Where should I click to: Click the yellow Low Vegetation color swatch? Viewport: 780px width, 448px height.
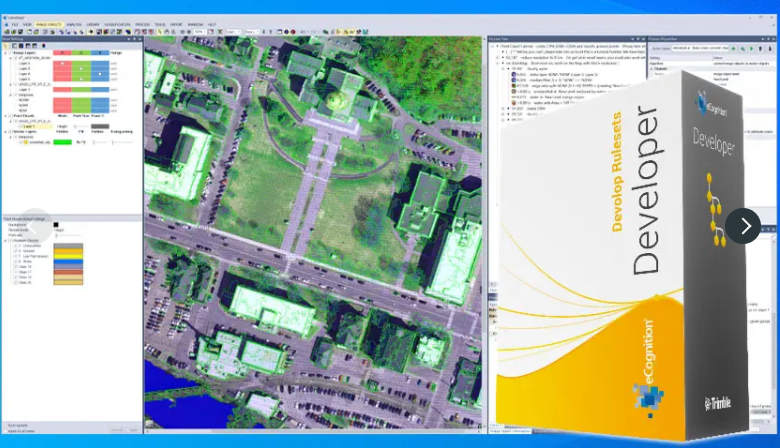[x=68, y=256]
